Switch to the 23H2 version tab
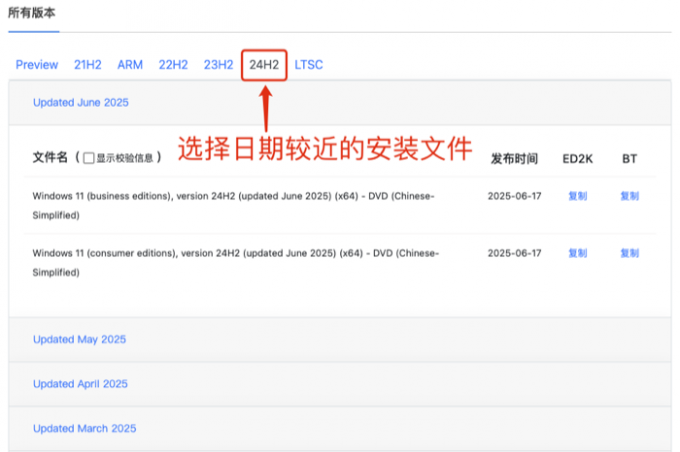The height and width of the screenshot is (452, 680). pos(219,65)
